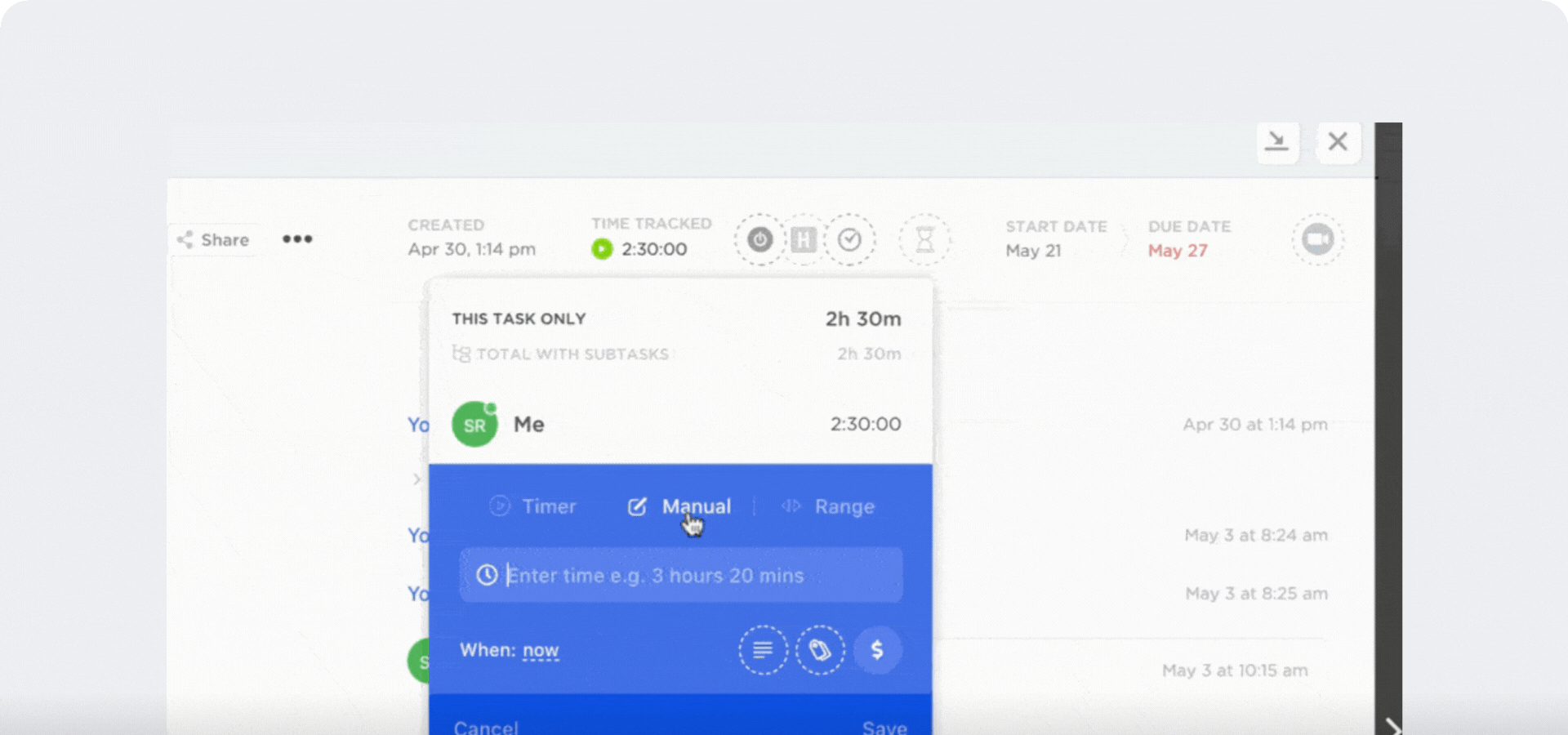Click the hourglass icon in the header
This screenshot has height=735, width=1568.
[x=924, y=238]
